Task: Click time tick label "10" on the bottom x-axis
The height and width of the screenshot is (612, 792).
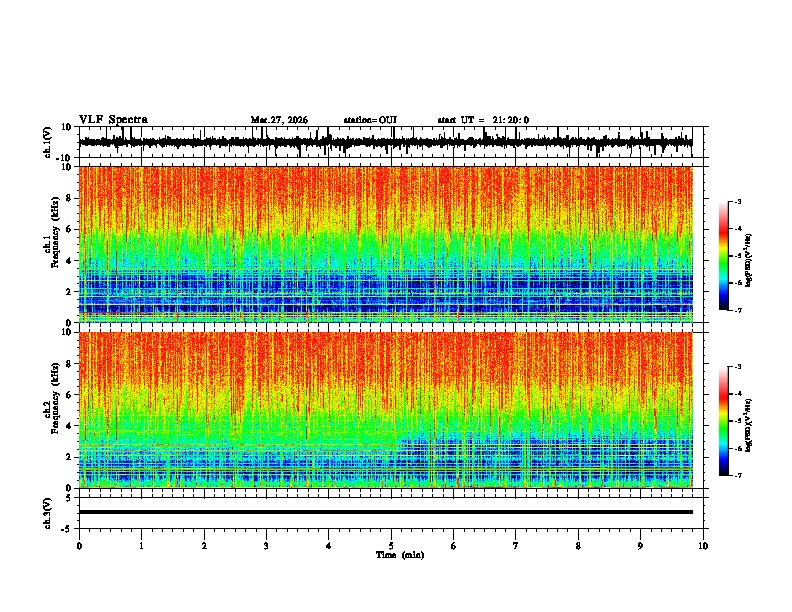Action: click(x=703, y=546)
